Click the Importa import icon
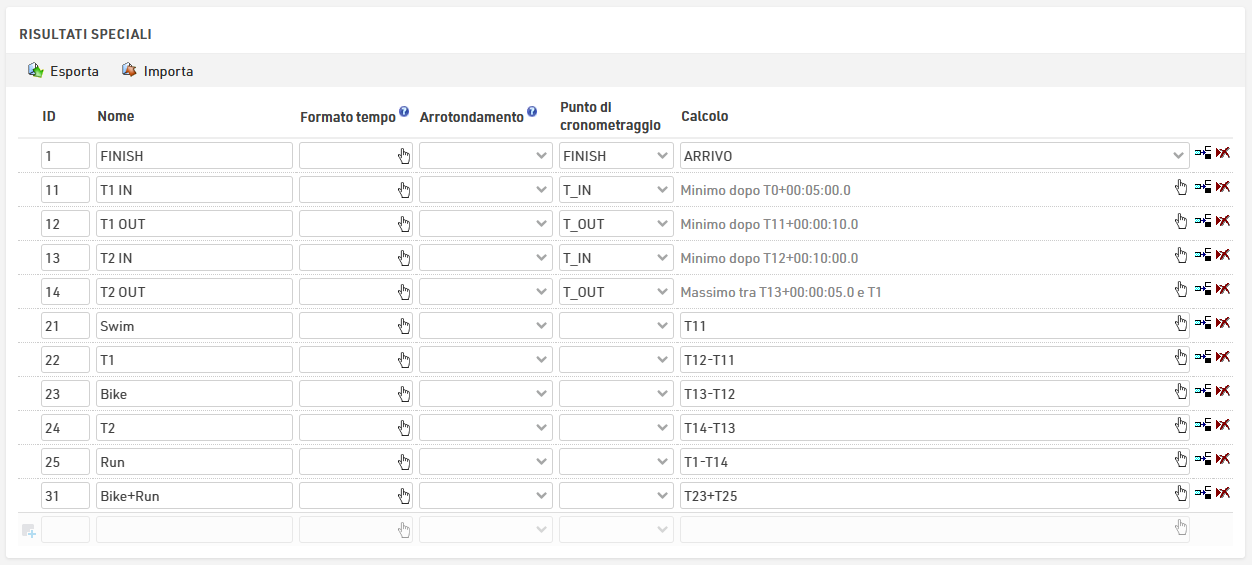The height and width of the screenshot is (565, 1252). tap(129, 71)
